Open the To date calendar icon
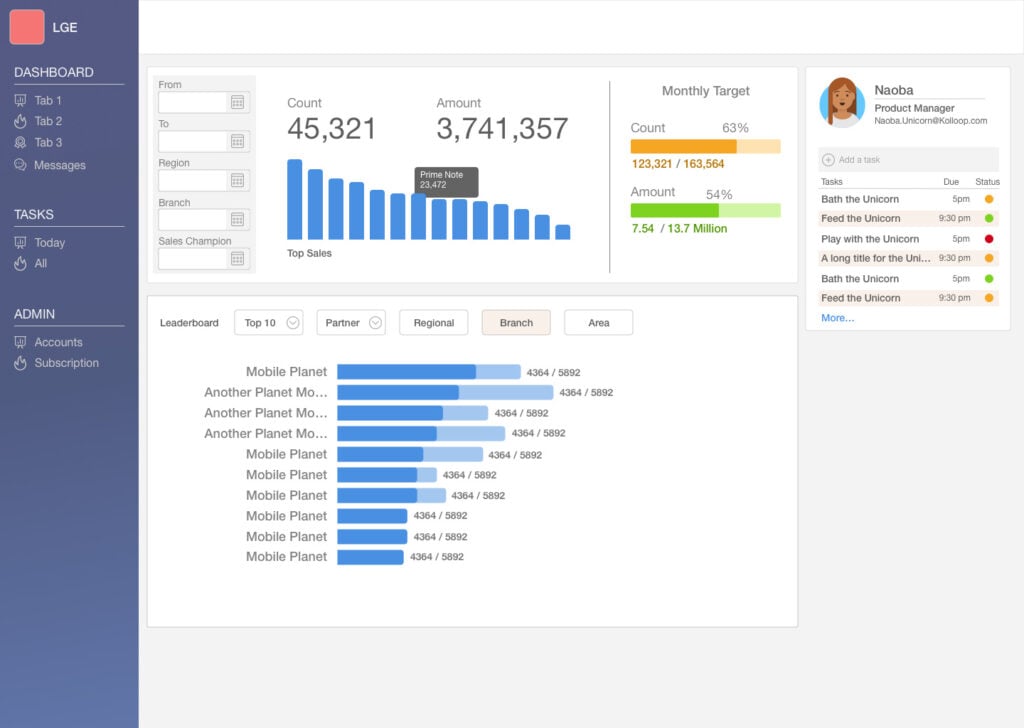The width and height of the screenshot is (1024, 728). pyautogui.click(x=238, y=142)
